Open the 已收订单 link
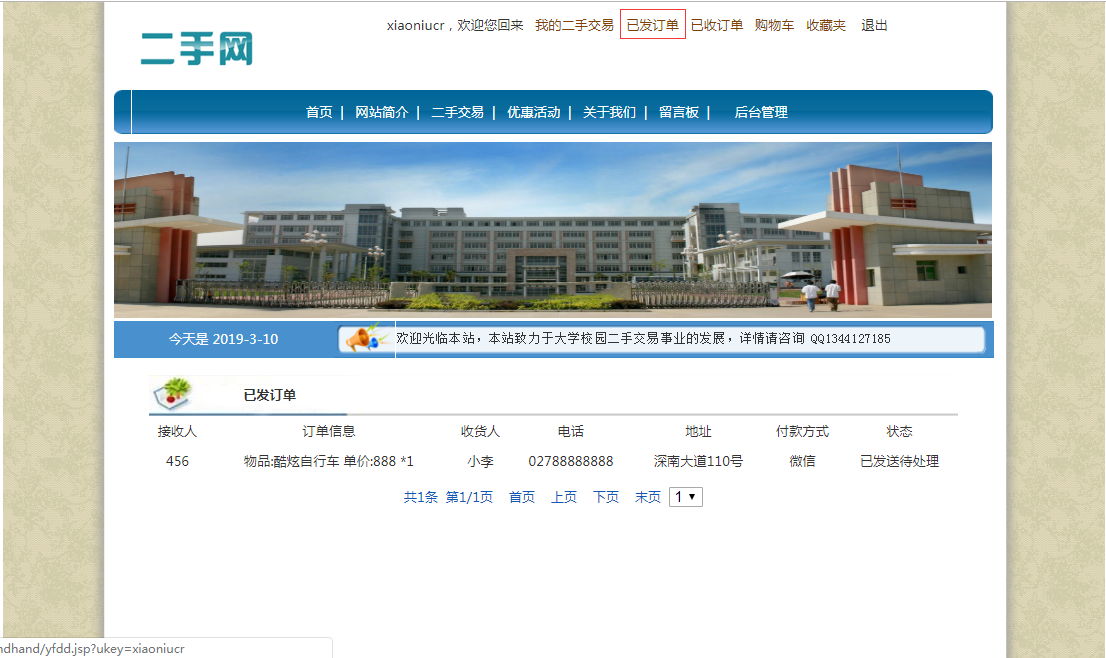Screen dimensions: 1106x658 (717, 25)
